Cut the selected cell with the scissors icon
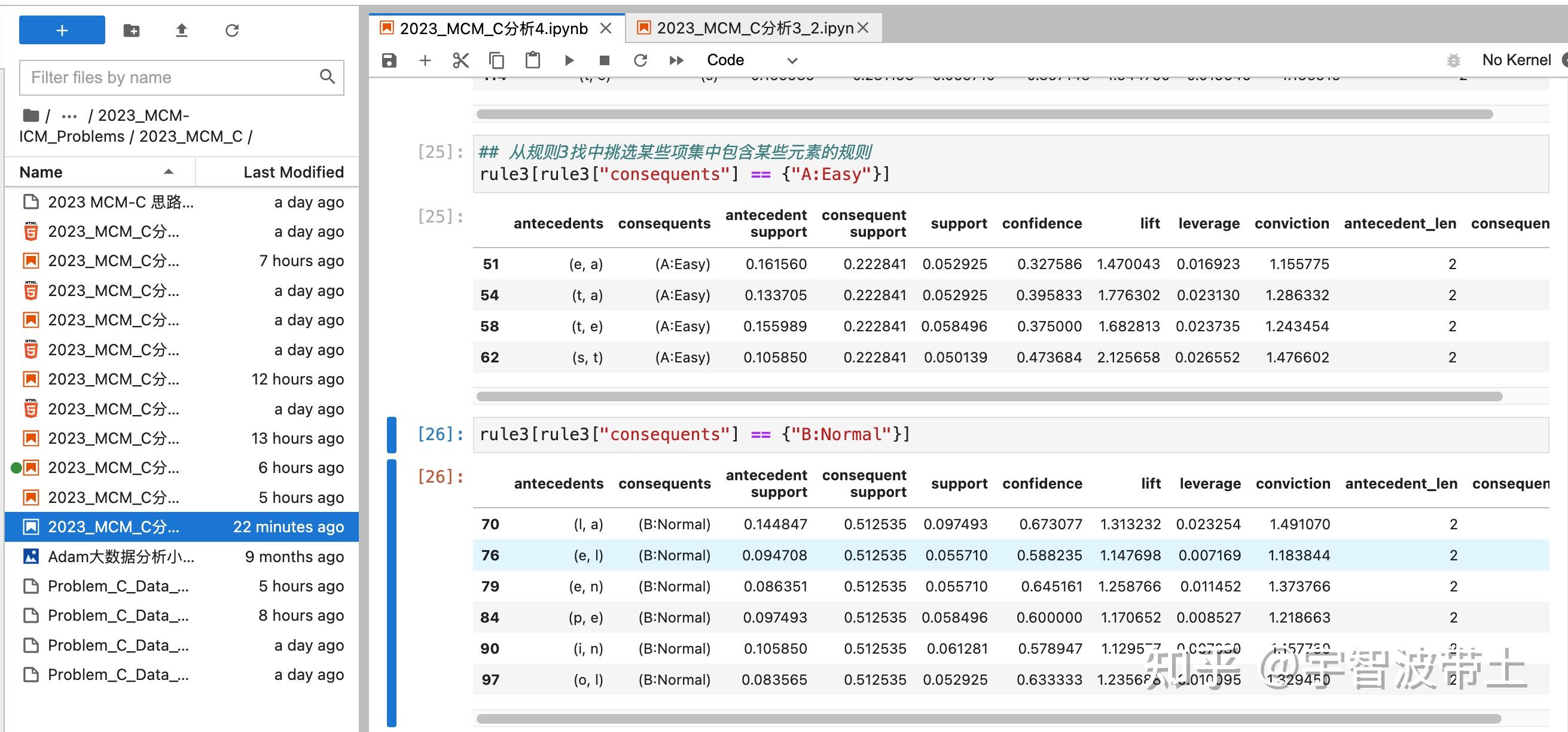The image size is (1568, 732). 461,60
